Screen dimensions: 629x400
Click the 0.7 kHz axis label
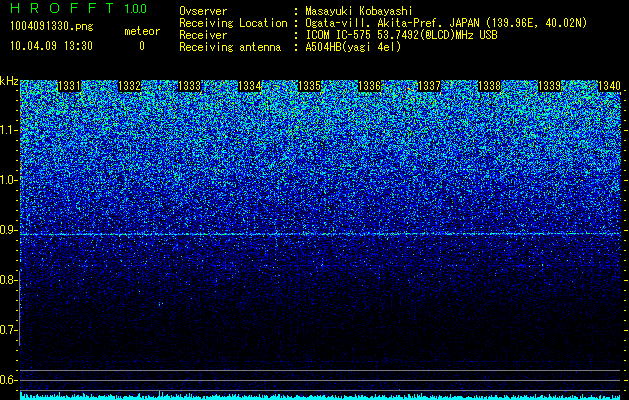click(7, 330)
